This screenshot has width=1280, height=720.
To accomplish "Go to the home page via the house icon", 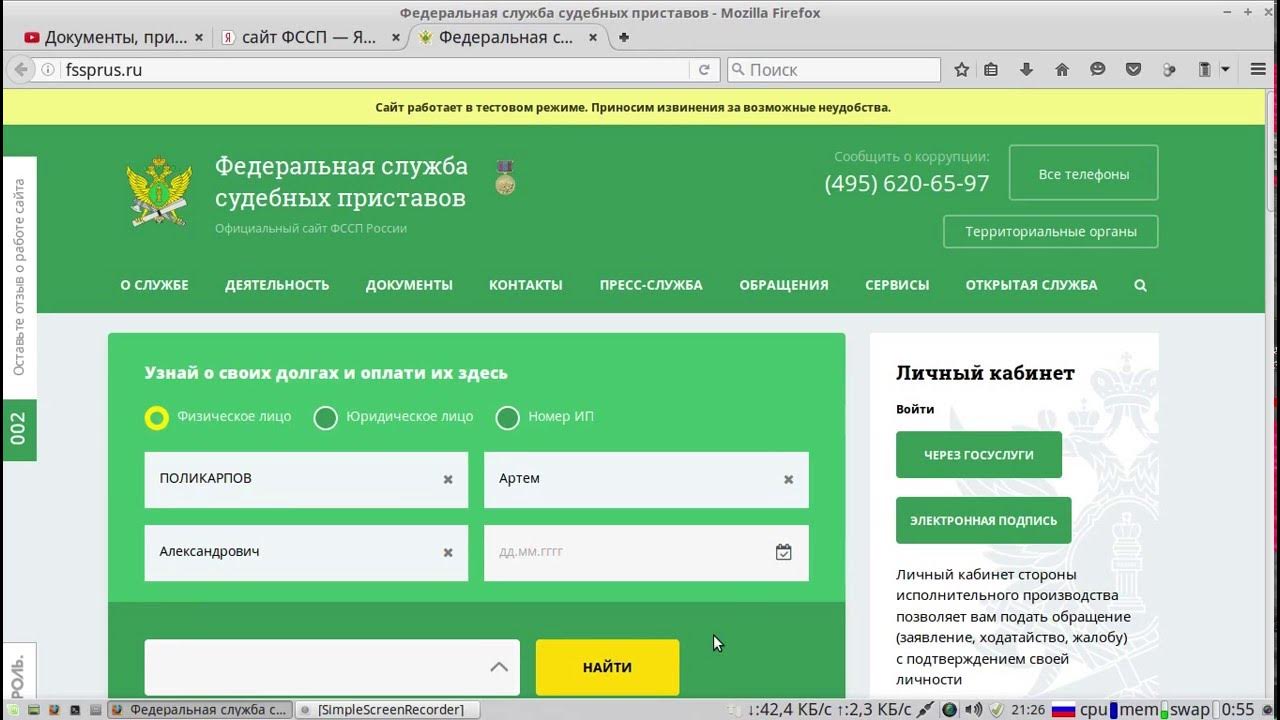I will pos(1062,70).
